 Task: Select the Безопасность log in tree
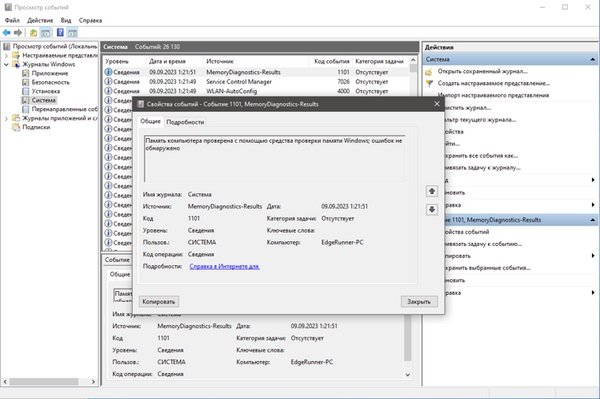[51, 82]
